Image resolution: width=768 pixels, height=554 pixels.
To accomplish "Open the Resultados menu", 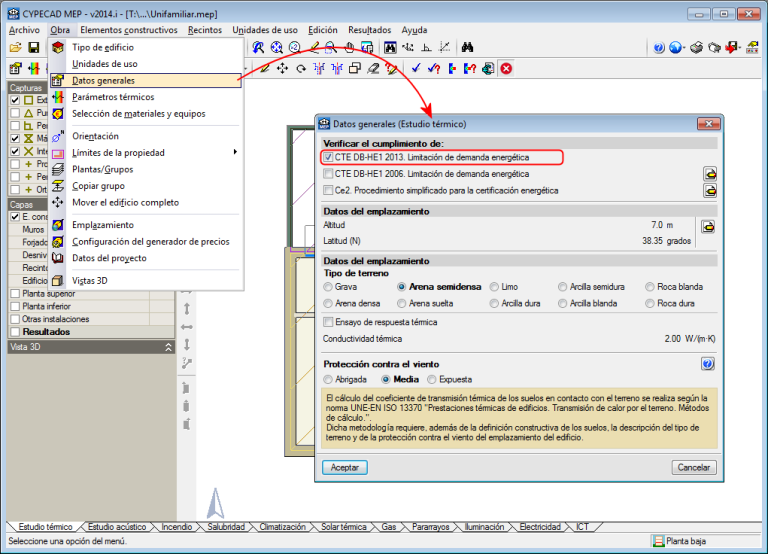I will (367, 30).
